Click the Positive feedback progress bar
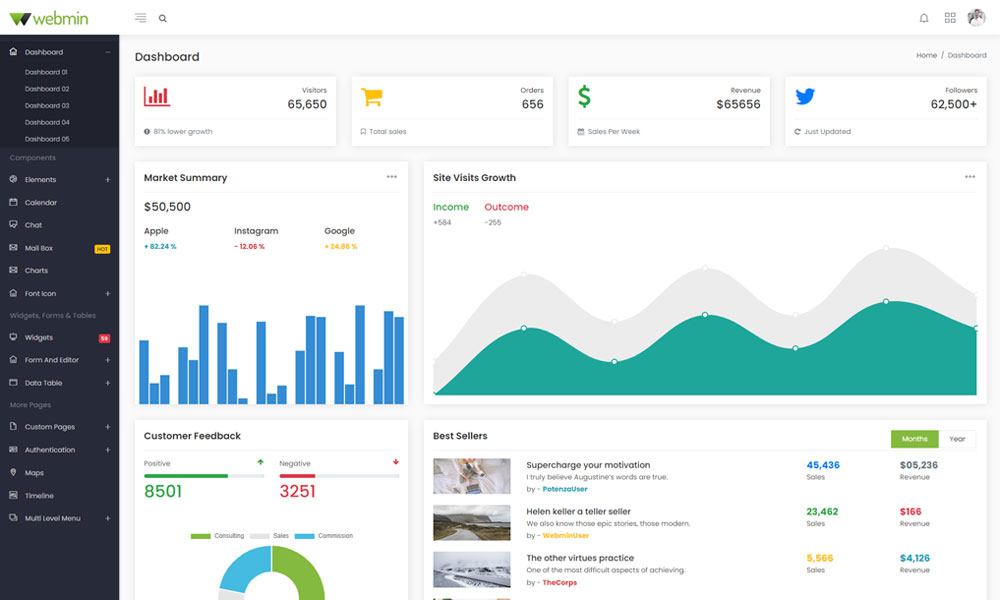This screenshot has width=1000, height=600. tap(204, 476)
